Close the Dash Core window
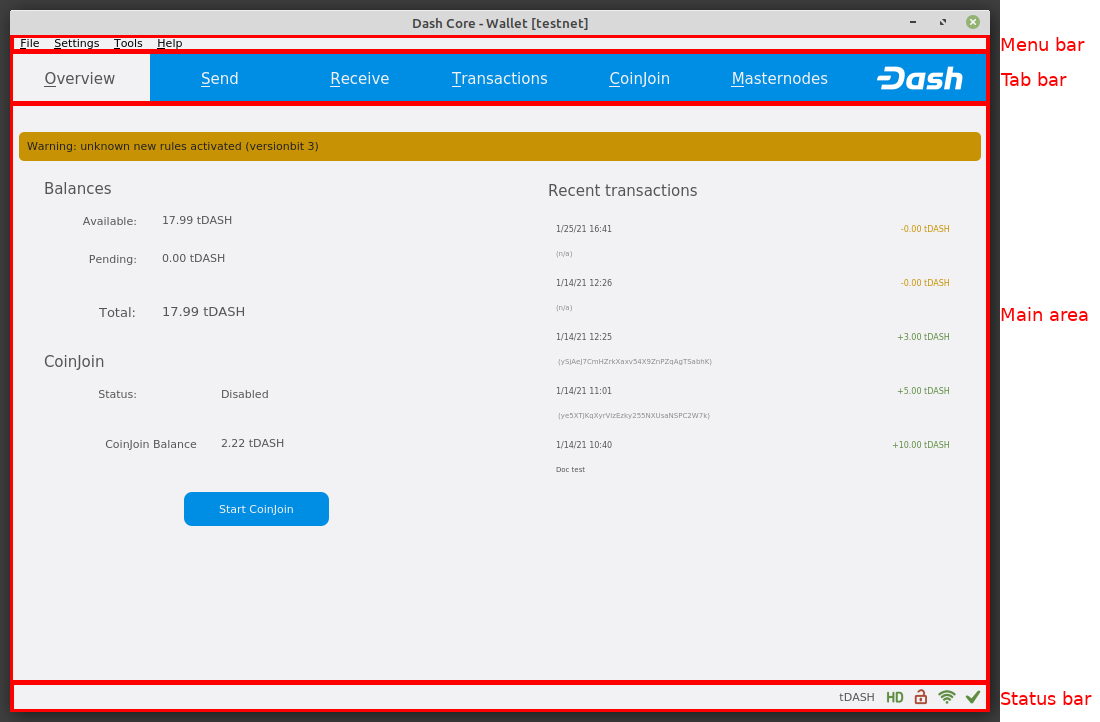Viewport: 1100px width, 722px height. pyautogui.click(x=973, y=22)
